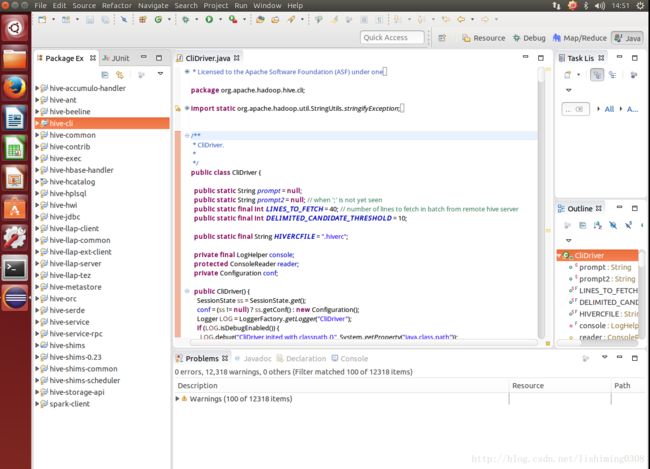Click the Firefox icon in Ubuntu launcher
650x469 pixels.
[x=15, y=87]
